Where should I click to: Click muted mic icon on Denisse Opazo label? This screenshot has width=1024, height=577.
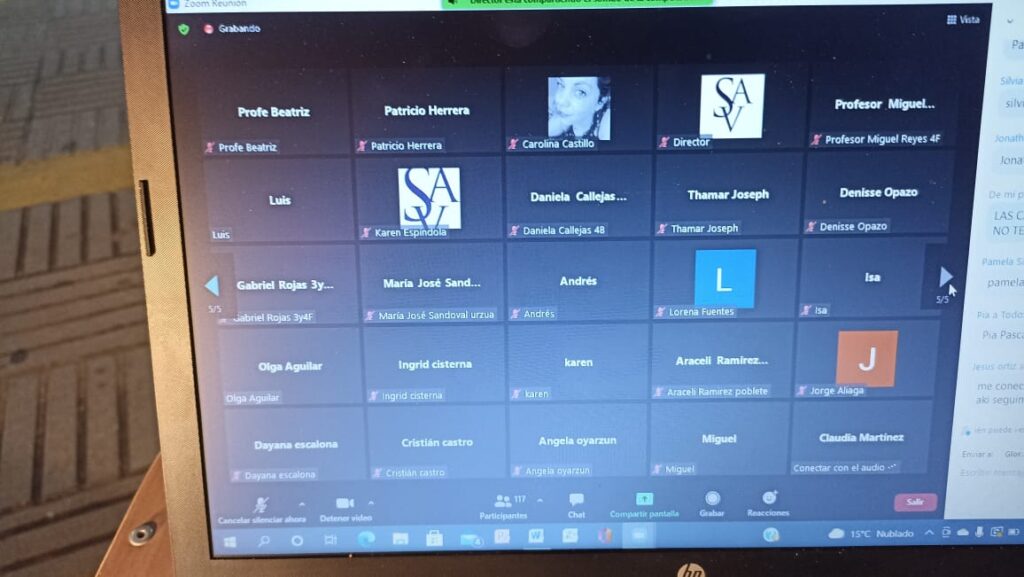[811, 226]
